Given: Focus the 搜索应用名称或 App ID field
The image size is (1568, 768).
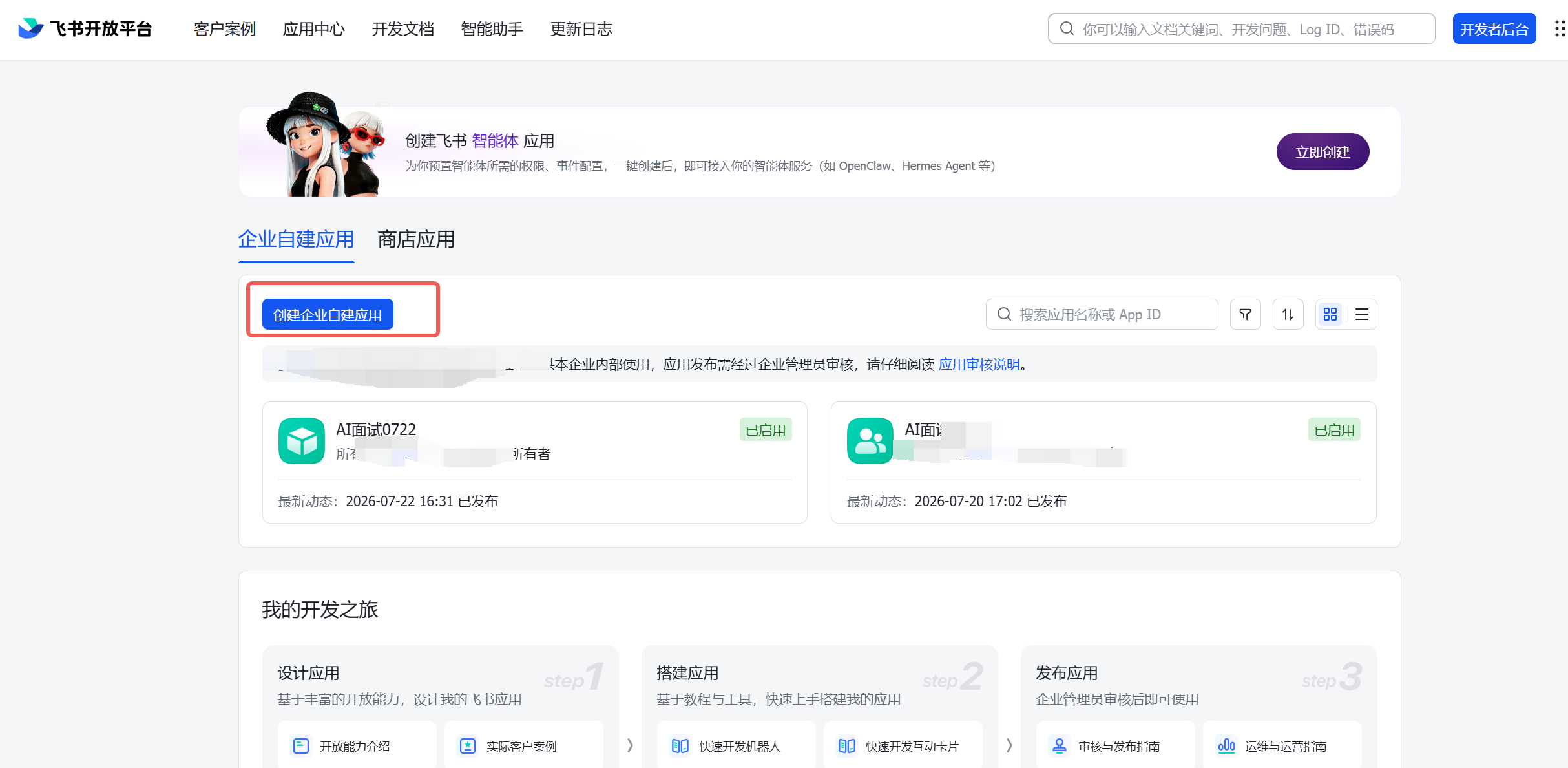Looking at the screenshot, I should click(1102, 314).
